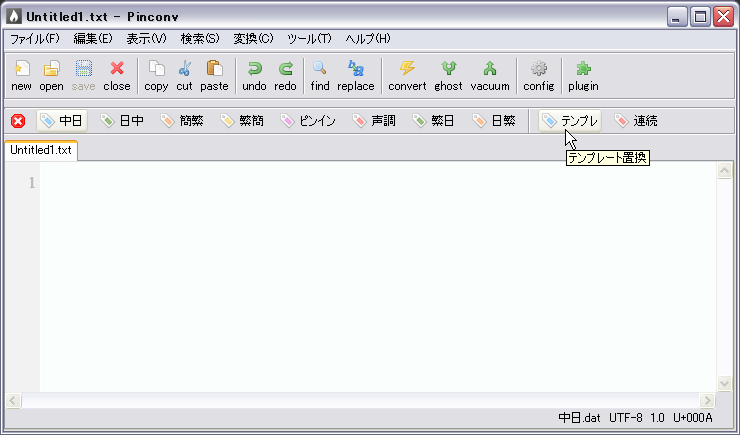Open find with magnifier icon

click(320, 75)
